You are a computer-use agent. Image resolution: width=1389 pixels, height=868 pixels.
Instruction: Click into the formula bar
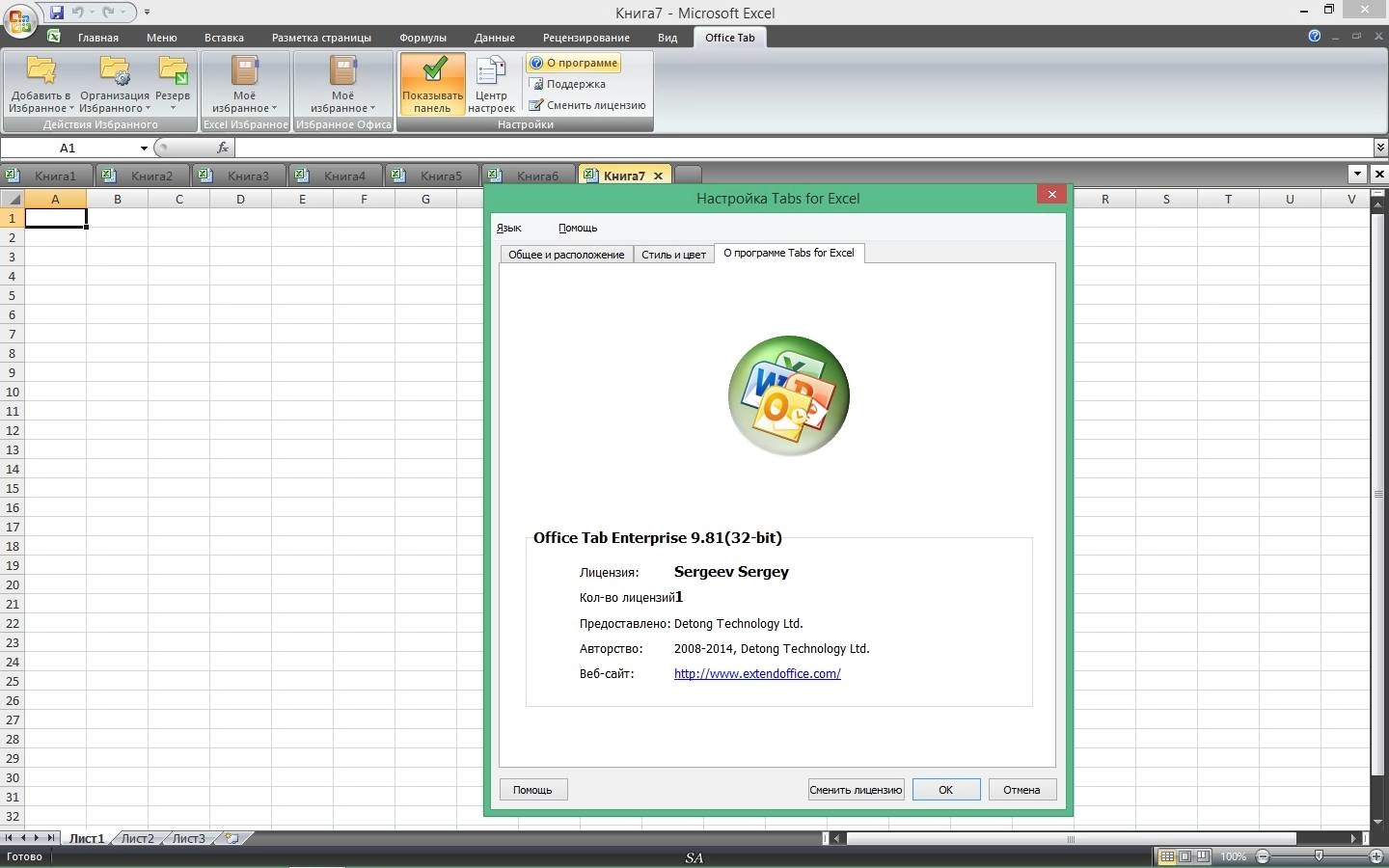coord(803,148)
